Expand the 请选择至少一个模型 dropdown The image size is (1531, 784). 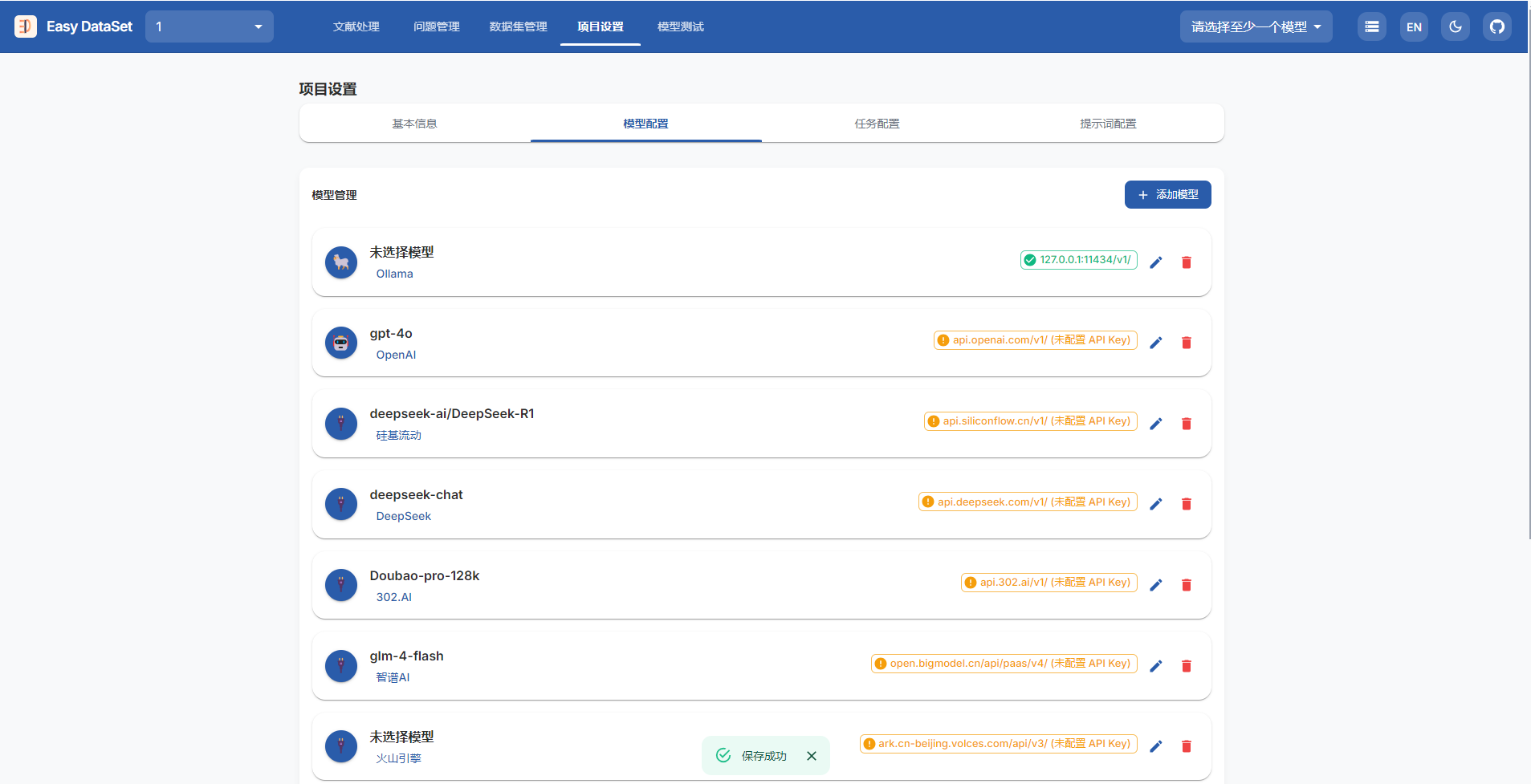click(x=1256, y=26)
